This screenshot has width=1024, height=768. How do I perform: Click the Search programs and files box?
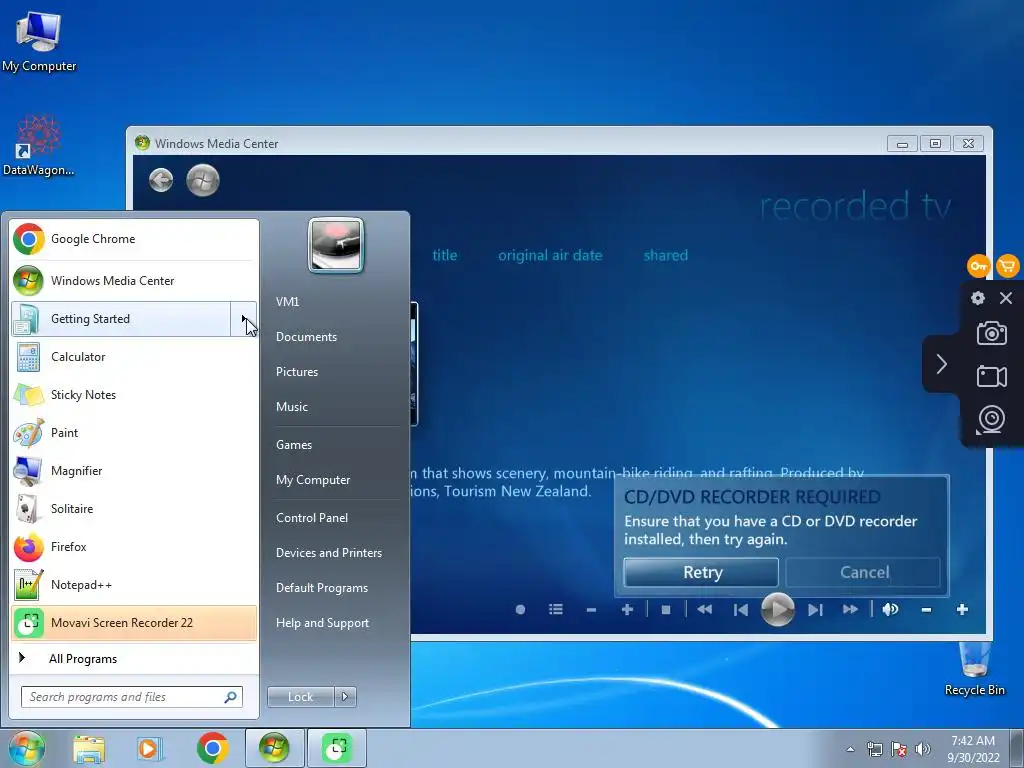[131, 697]
